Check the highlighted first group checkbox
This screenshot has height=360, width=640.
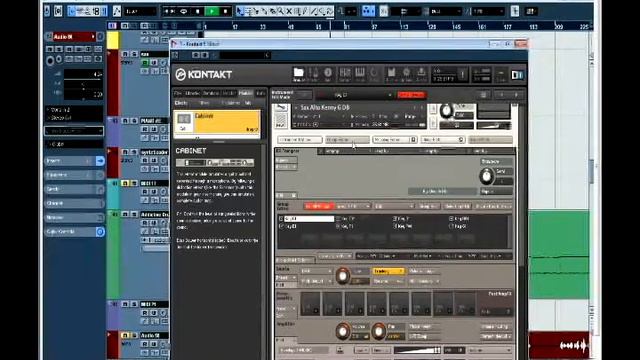tap(281, 219)
